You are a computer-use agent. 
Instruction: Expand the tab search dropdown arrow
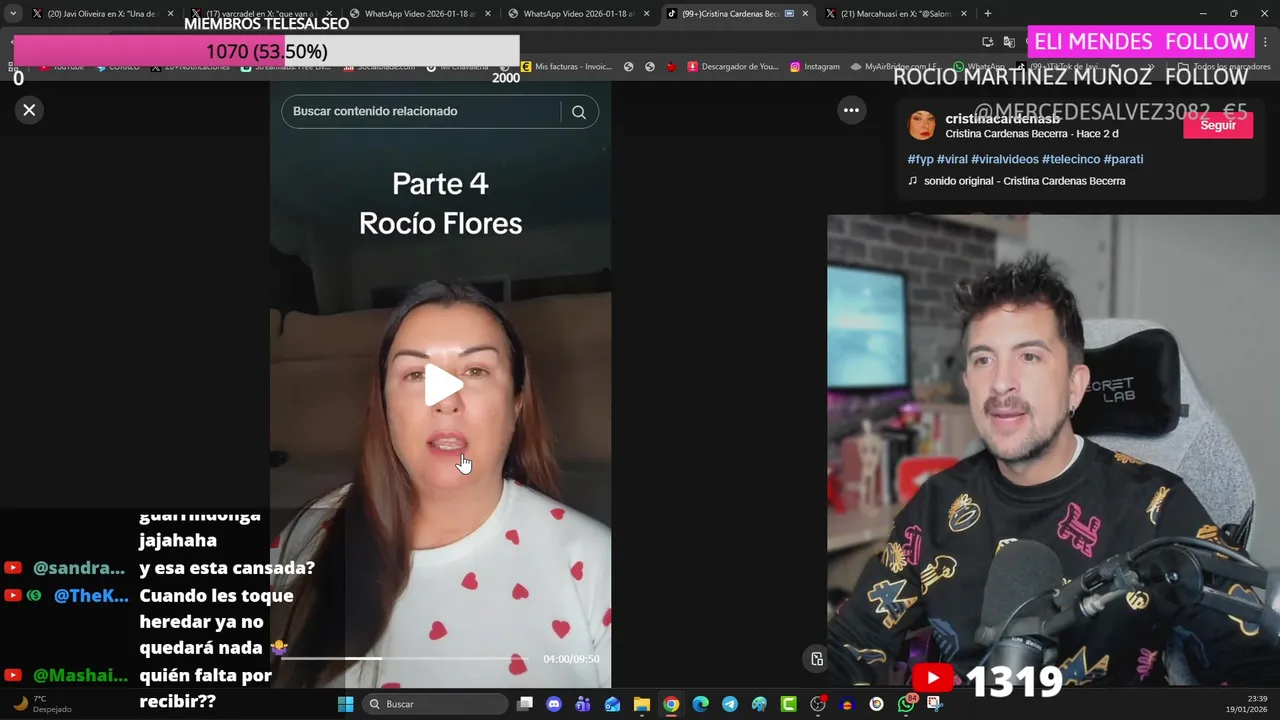tap(13, 14)
